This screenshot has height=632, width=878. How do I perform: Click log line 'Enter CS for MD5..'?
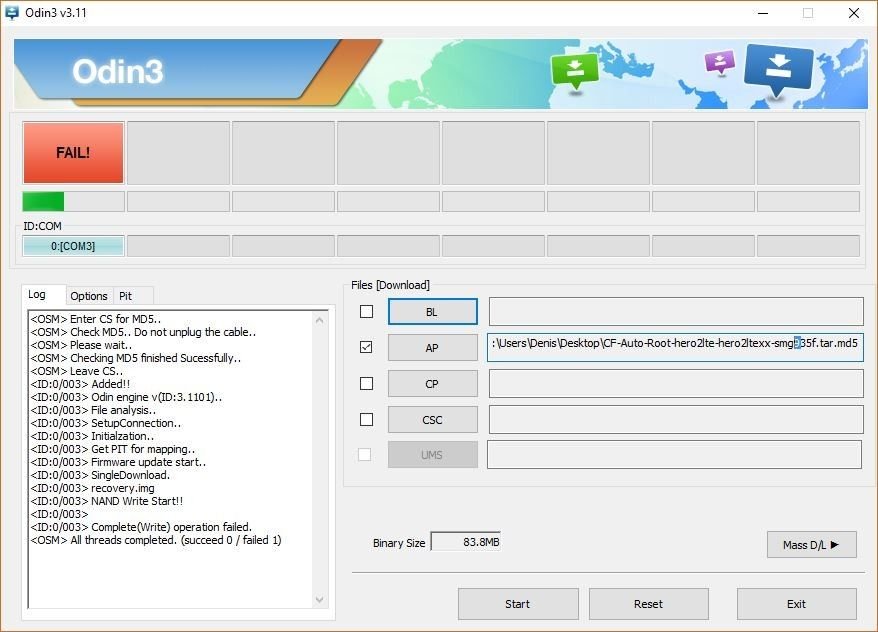pyautogui.click(x=96, y=319)
